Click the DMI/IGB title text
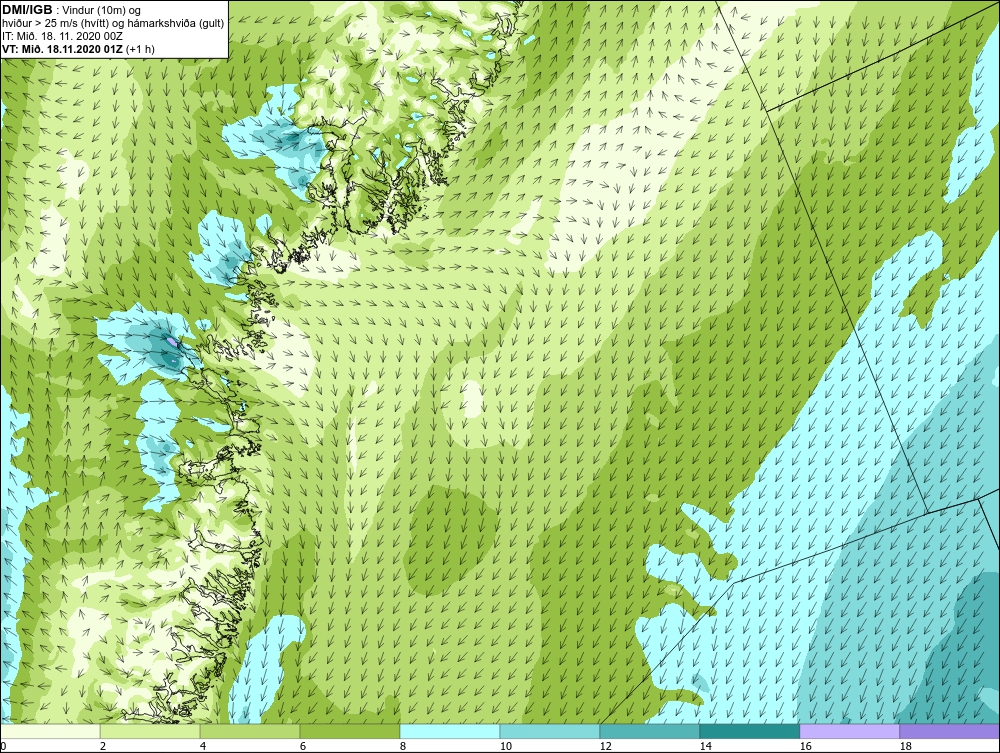Viewport: 1000px width, 753px height. (x=27, y=10)
